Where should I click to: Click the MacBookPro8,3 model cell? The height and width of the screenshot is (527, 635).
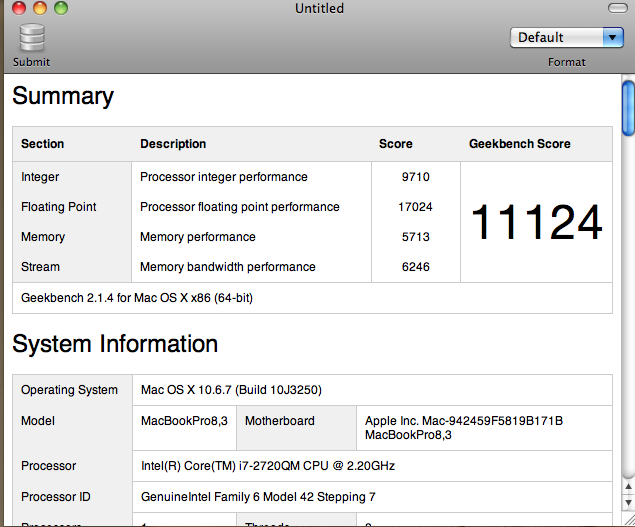coord(184,421)
